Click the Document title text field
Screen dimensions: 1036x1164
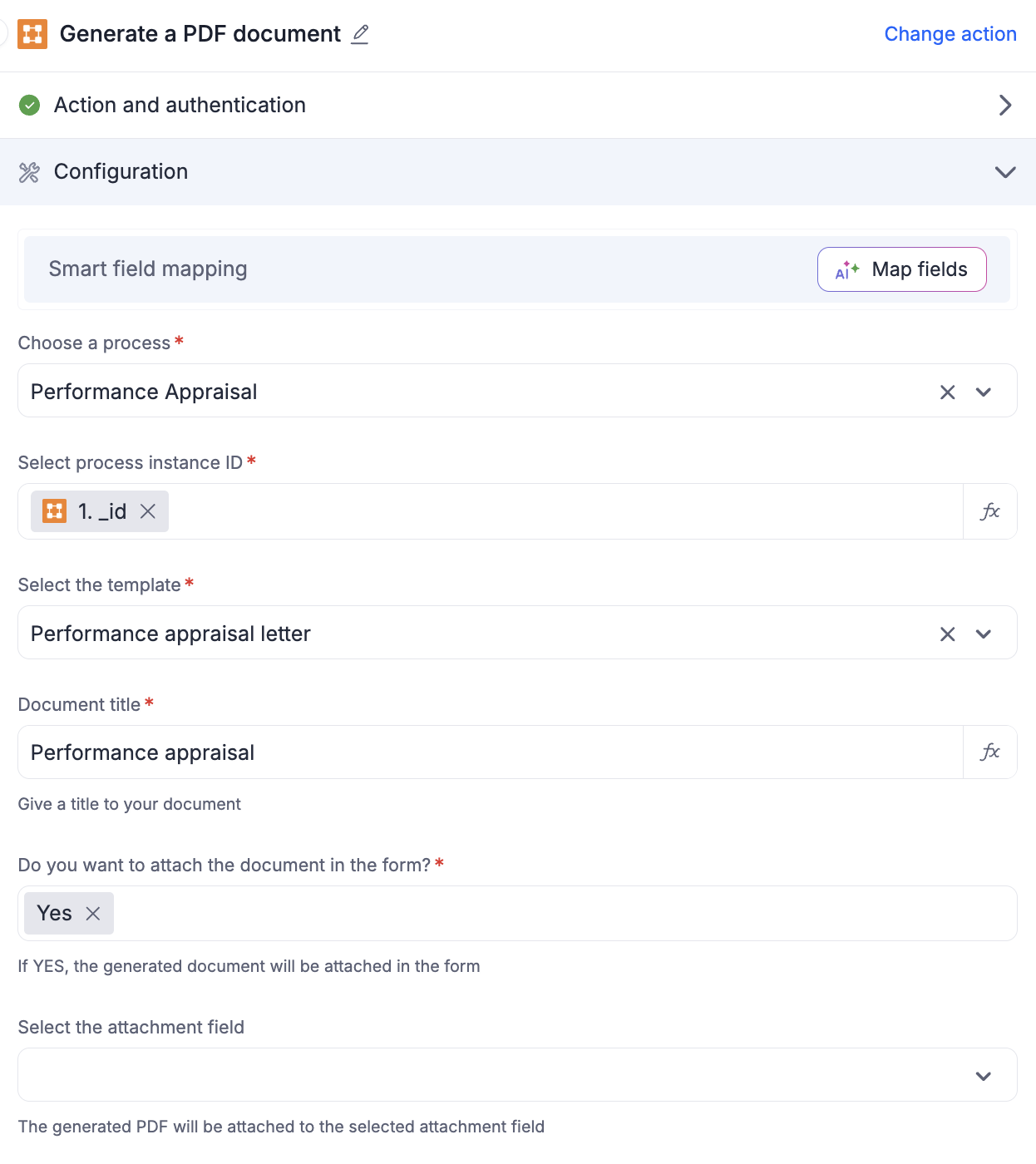[x=491, y=752]
